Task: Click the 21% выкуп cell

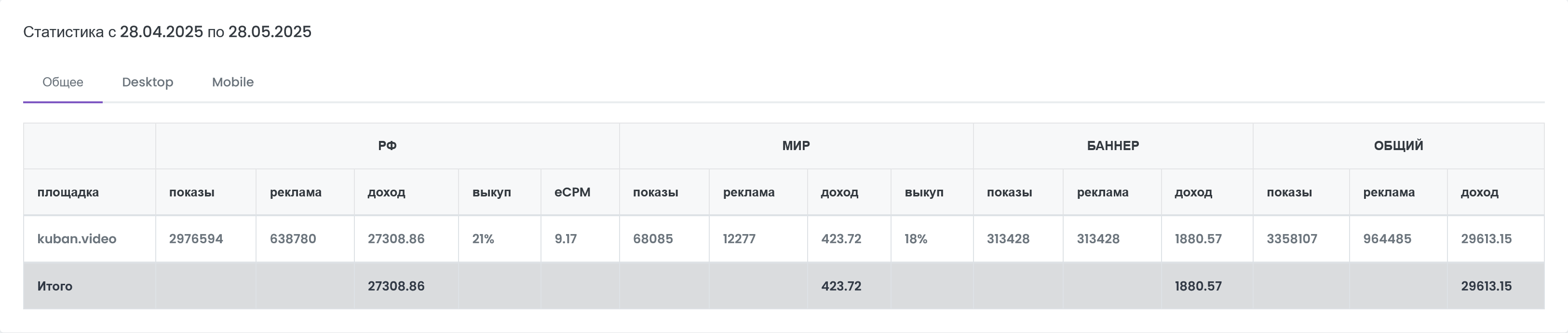Action: click(x=483, y=238)
